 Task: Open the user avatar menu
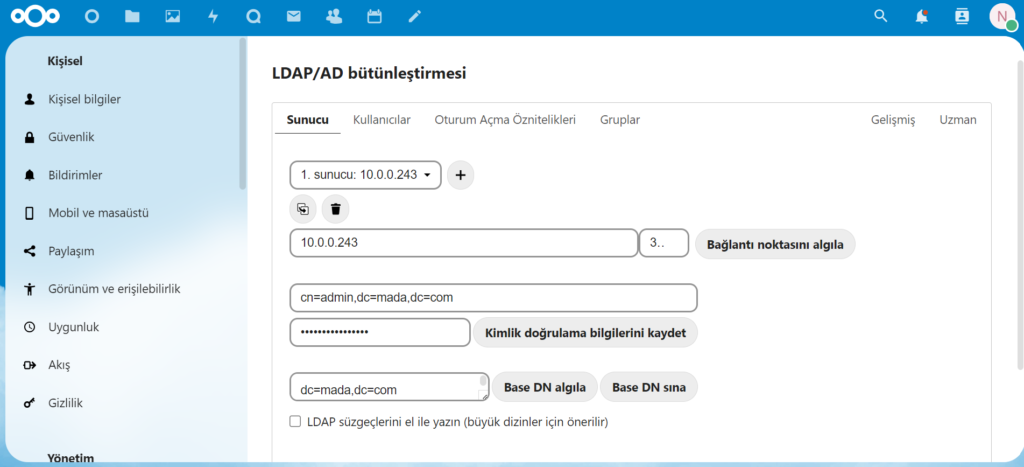1002,16
